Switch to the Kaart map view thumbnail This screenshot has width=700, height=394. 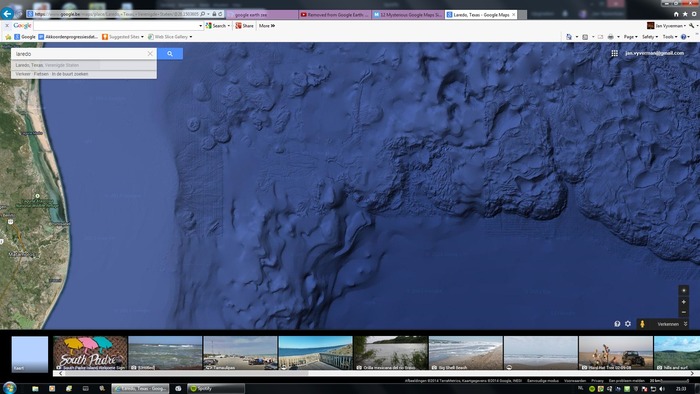point(29,354)
